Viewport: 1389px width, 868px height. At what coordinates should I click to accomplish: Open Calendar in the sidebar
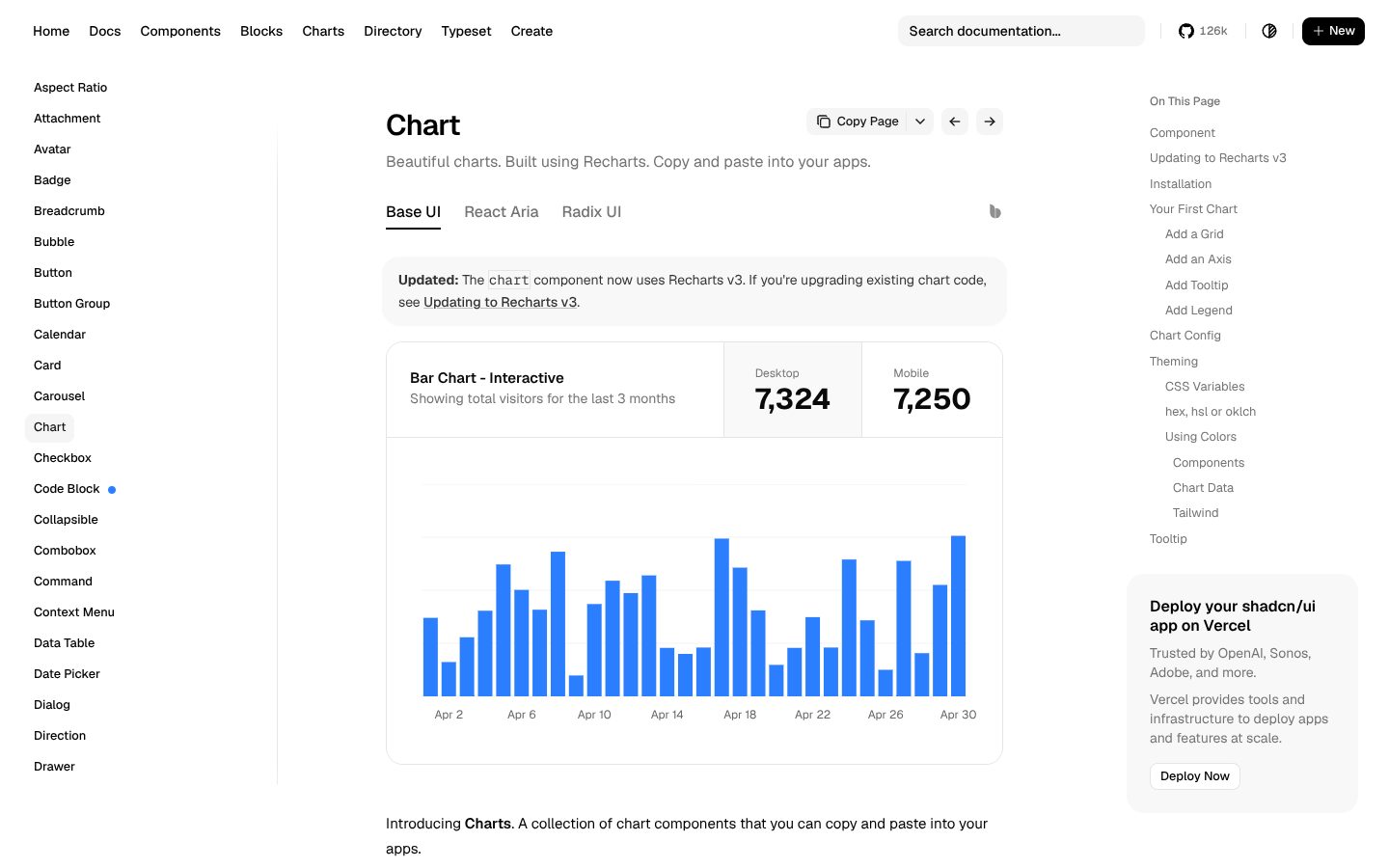tap(60, 335)
